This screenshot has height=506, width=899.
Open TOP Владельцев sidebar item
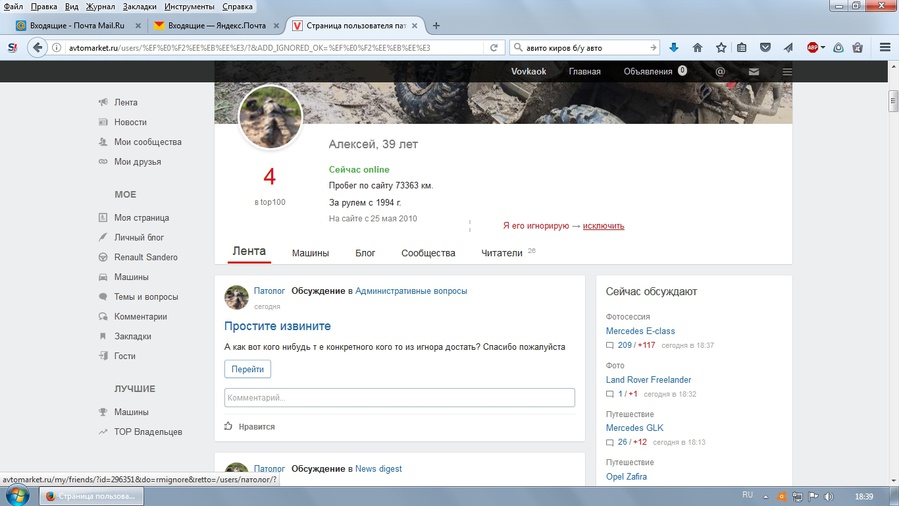point(148,432)
